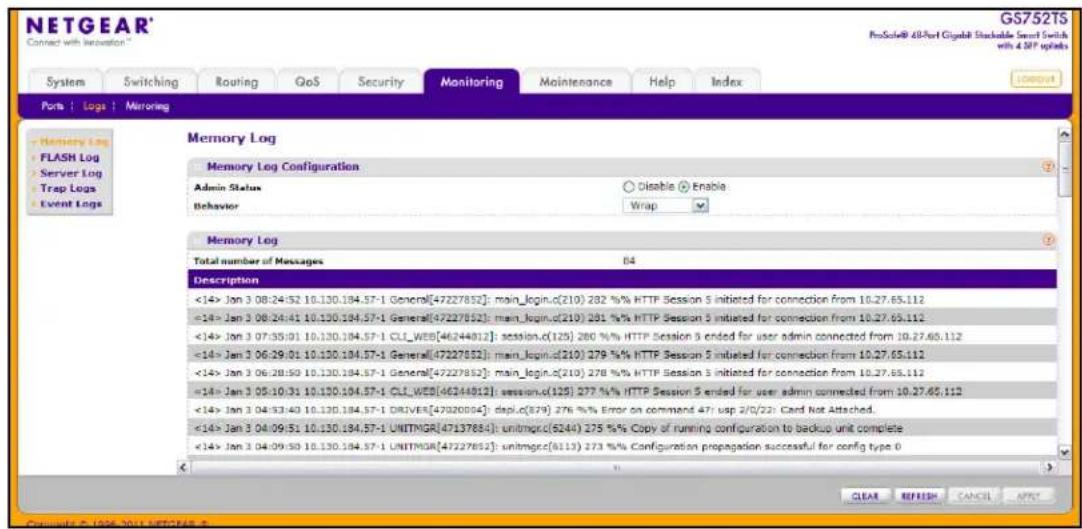Screen dimensions: 1082x529
Task: Select the Monitoring tab
Action: tap(471, 82)
